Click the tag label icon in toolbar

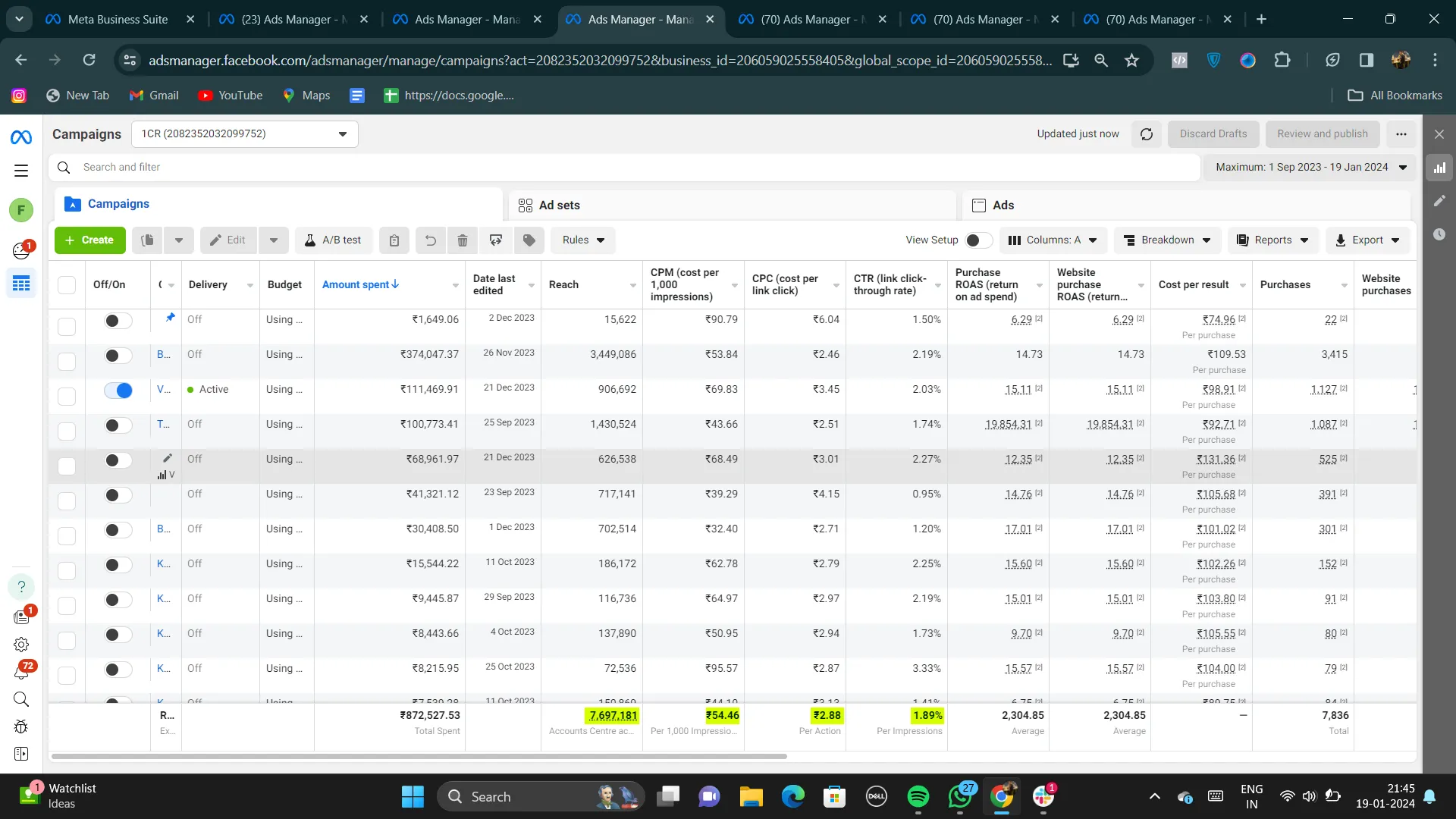529,240
